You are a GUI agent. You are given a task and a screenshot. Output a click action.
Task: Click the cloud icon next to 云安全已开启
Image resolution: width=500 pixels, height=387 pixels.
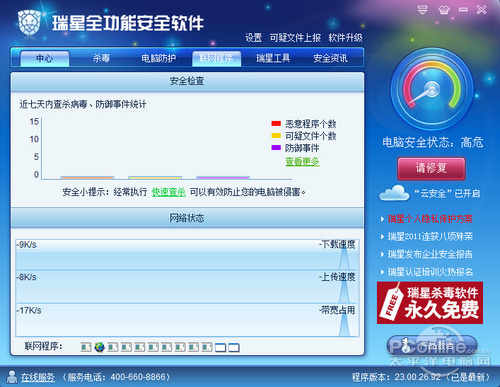click(x=394, y=193)
